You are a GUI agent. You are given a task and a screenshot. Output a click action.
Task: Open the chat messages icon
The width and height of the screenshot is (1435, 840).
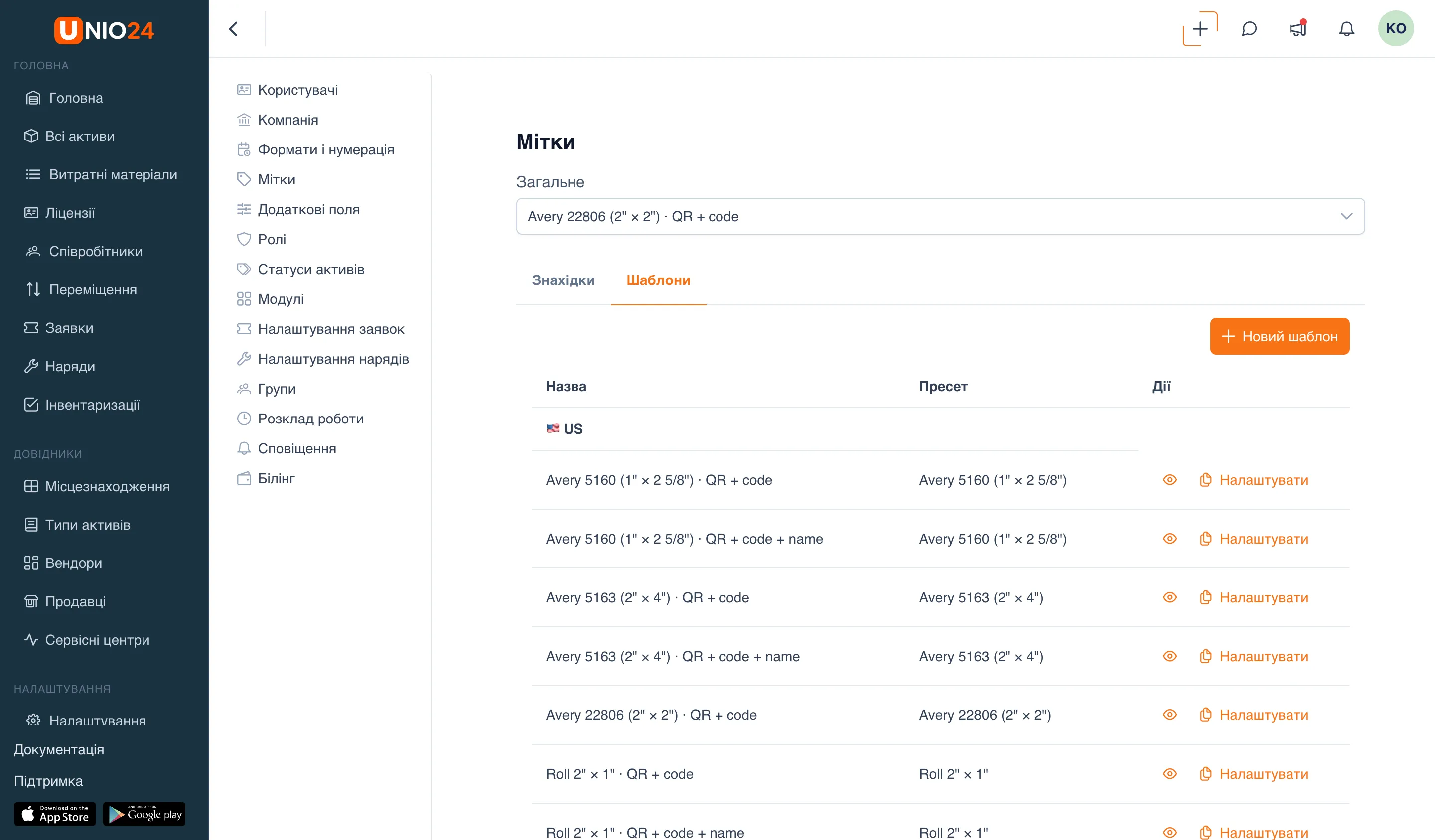point(1249,29)
